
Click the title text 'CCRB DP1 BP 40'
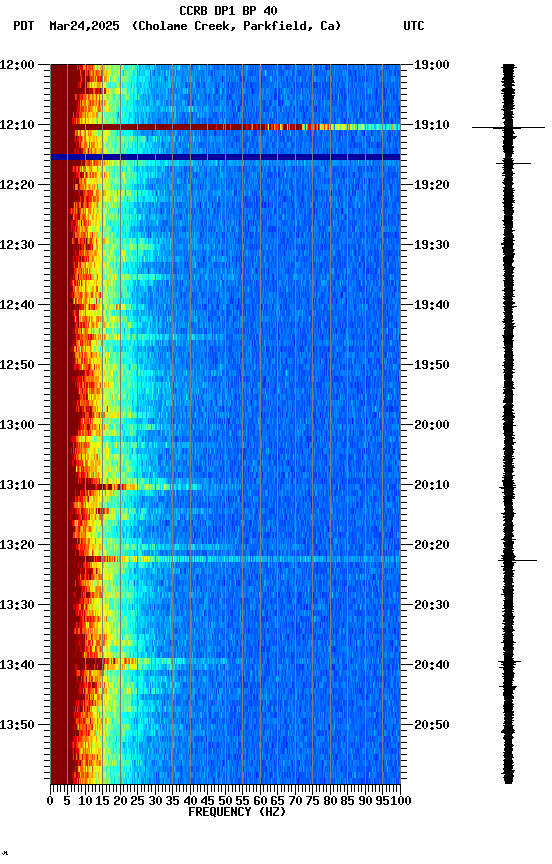coord(228,10)
